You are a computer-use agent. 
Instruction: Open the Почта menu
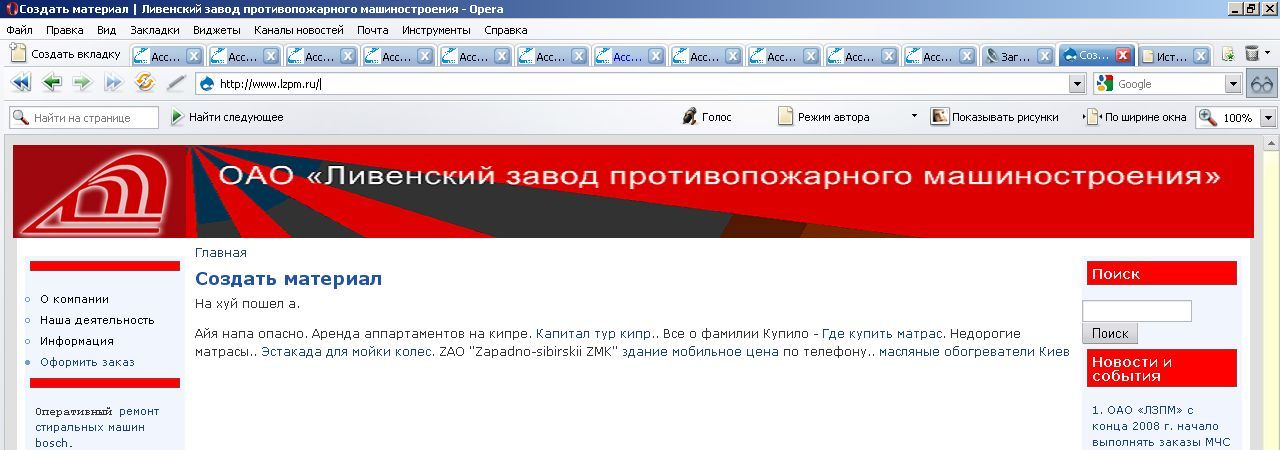pos(373,31)
